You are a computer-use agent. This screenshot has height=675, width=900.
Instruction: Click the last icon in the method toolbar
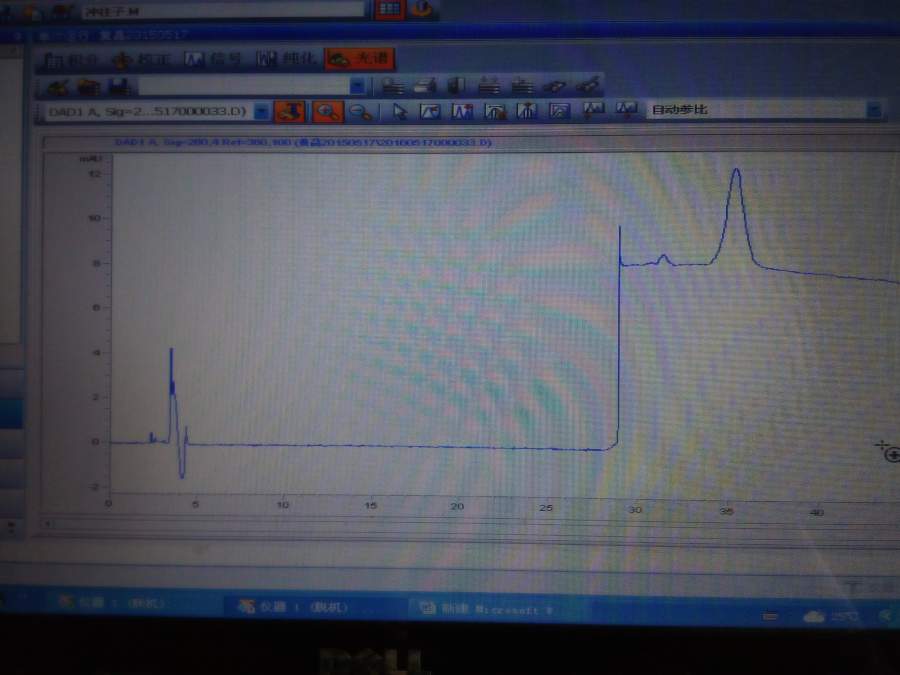588,85
